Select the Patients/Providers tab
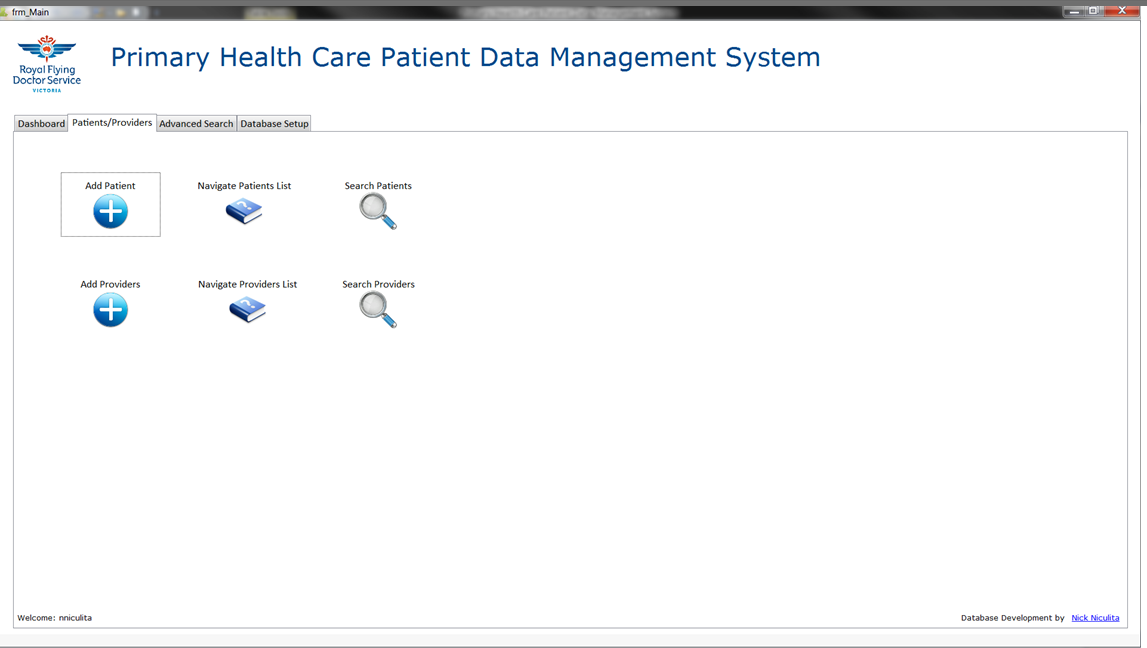Viewport: 1147px width, 648px height. (111, 122)
